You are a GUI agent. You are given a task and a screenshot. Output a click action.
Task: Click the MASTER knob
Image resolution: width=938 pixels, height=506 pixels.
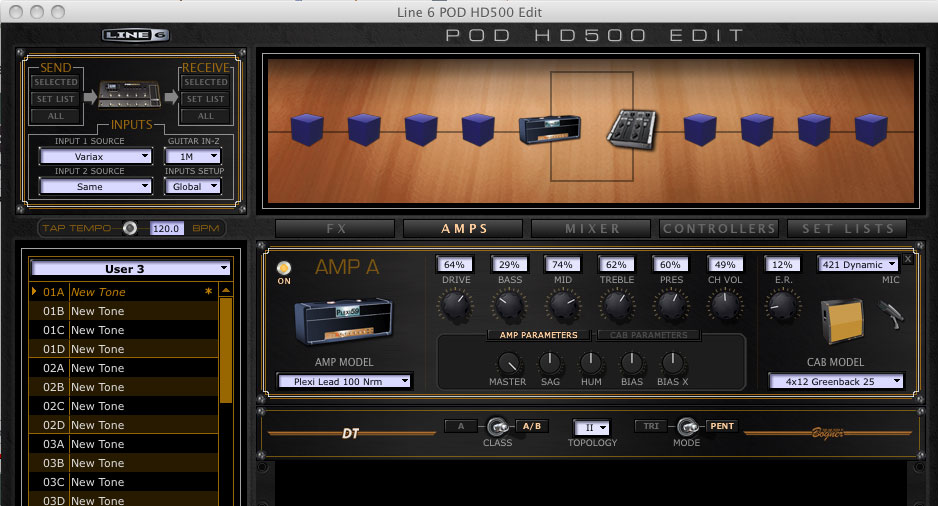coord(508,362)
